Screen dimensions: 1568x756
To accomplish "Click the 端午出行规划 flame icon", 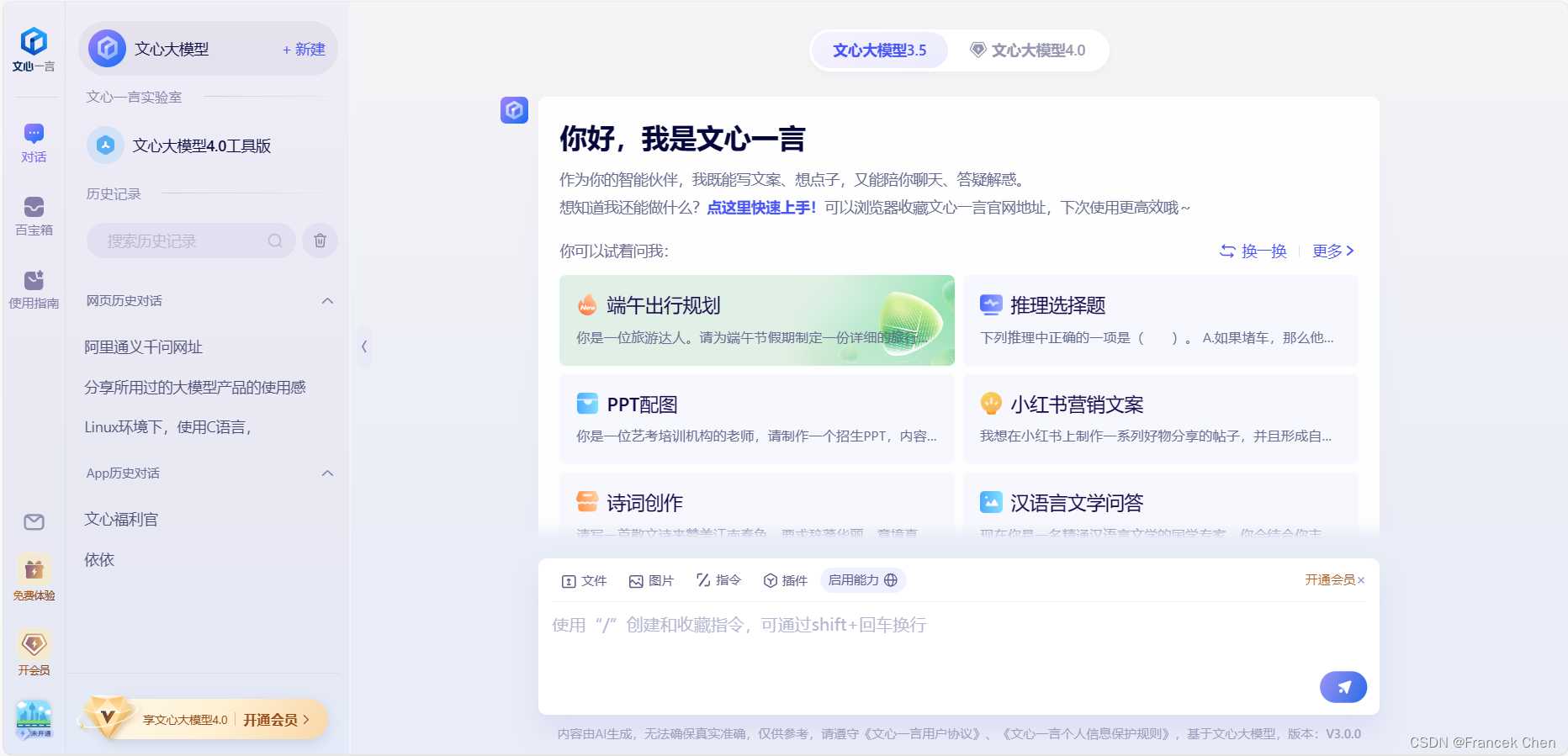I will [x=587, y=305].
